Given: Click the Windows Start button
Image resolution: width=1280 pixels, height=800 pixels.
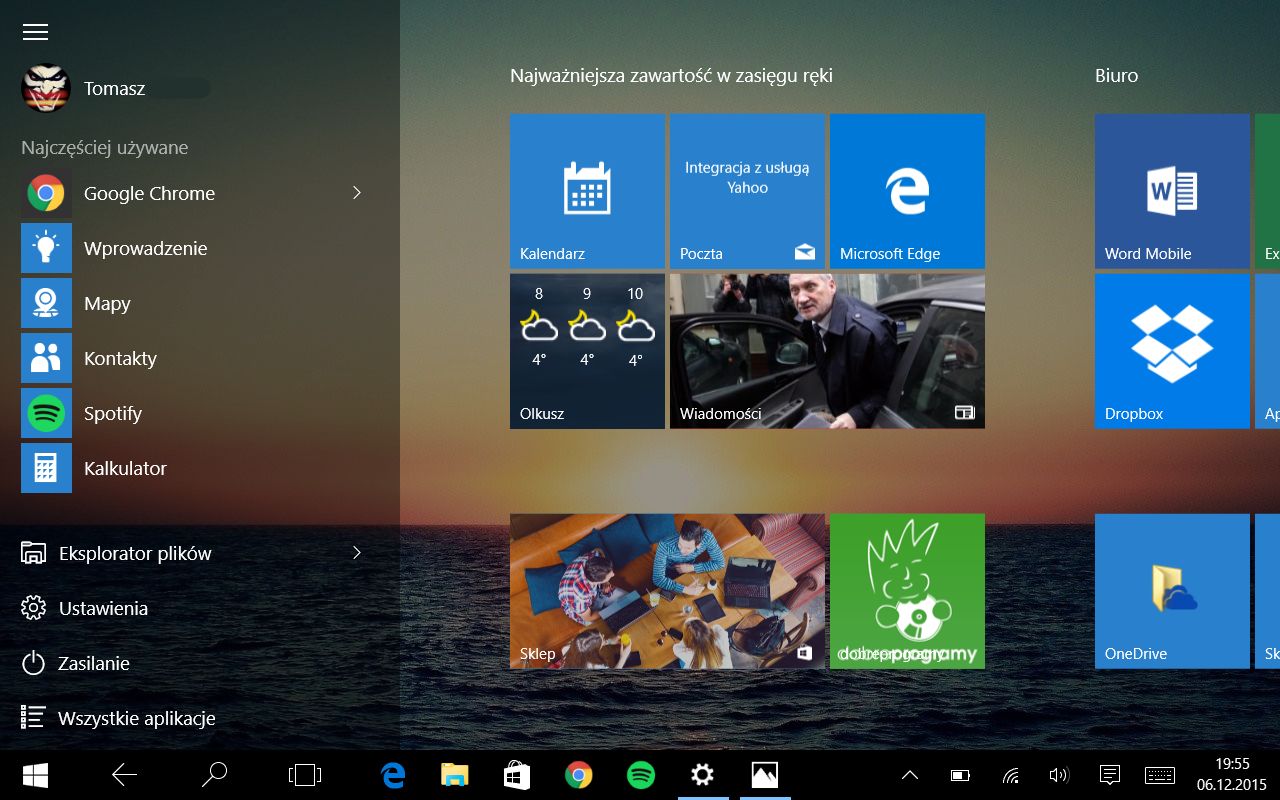Looking at the screenshot, I should (36, 775).
